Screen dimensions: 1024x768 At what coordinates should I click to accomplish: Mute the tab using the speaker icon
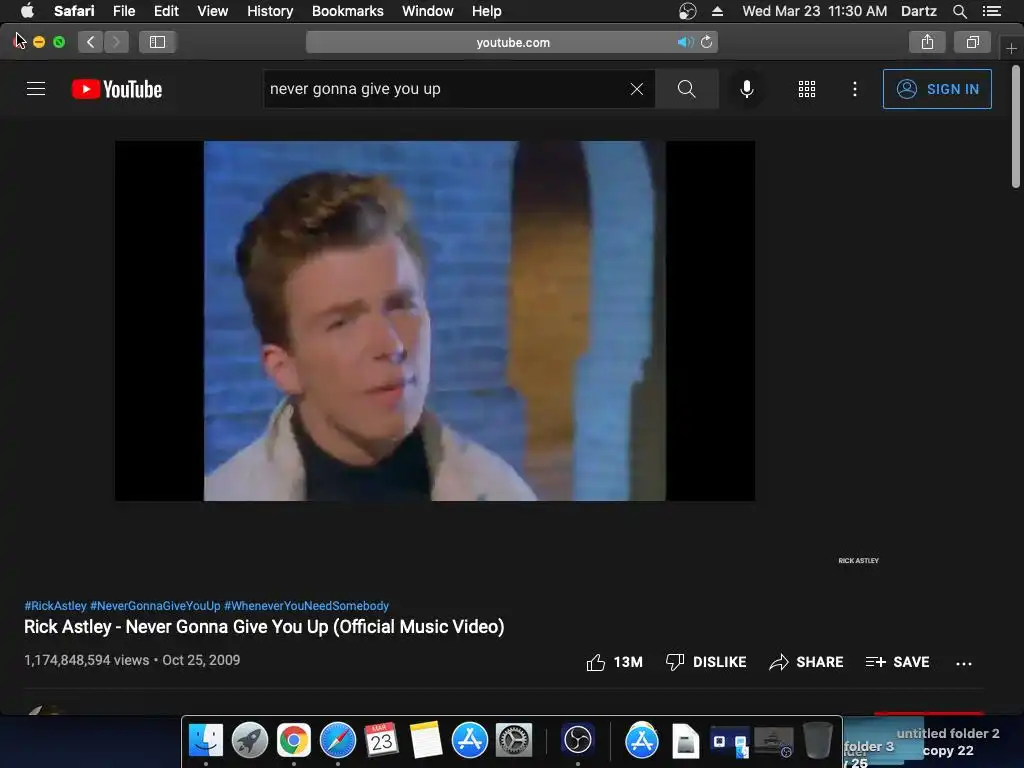point(684,42)
